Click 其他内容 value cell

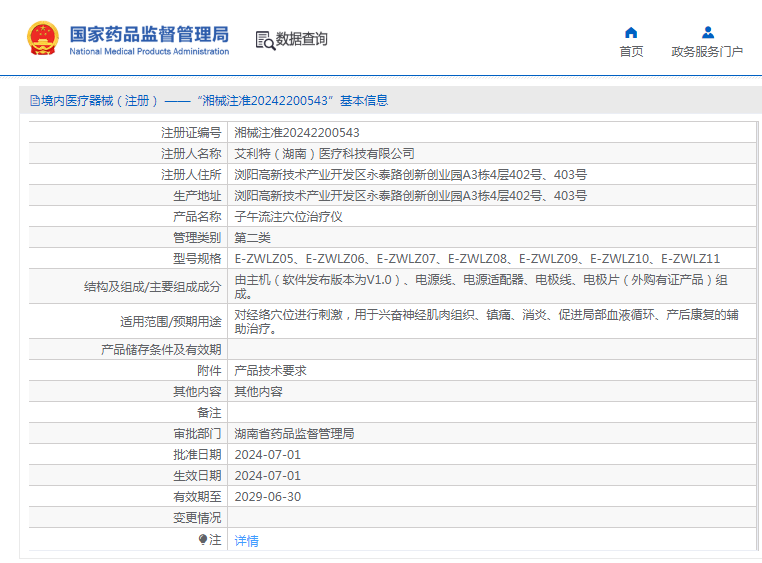259,392
